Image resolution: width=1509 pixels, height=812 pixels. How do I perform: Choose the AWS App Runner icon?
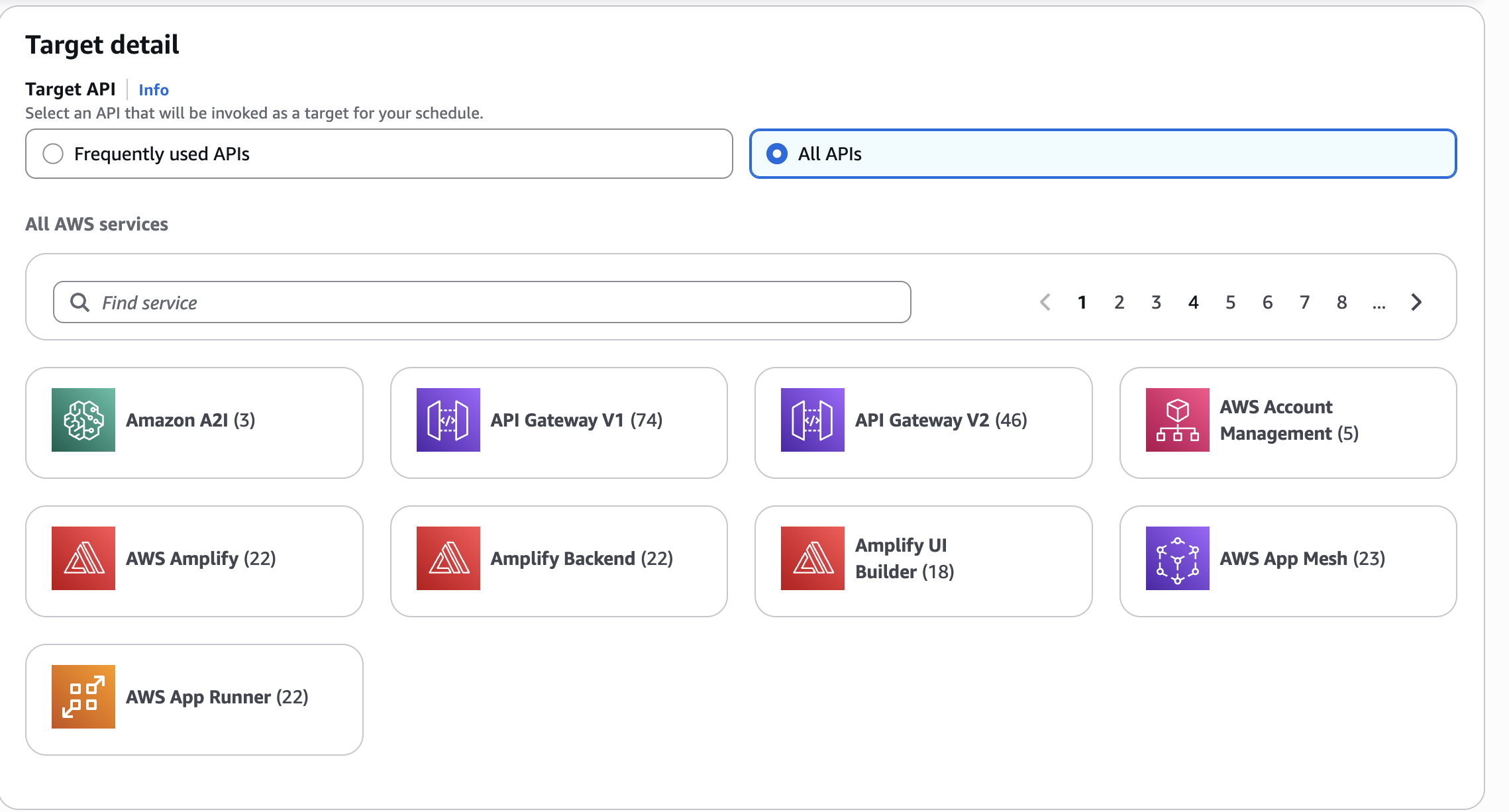point(83,697)
